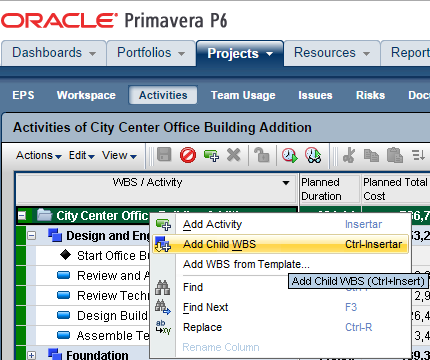Go to the Issues page
This screenshot has width=430, height=360.
[315, 95]
